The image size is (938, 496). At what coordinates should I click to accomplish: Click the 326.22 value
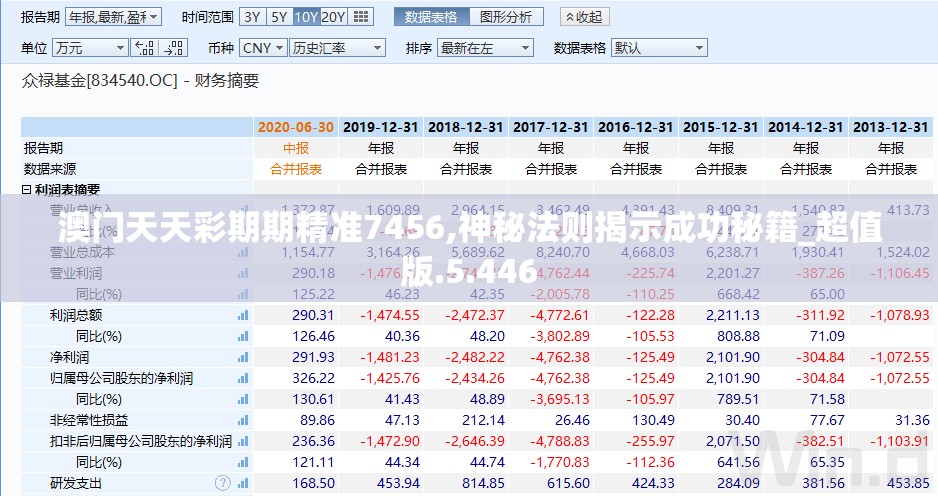click(x=313, y=378)
